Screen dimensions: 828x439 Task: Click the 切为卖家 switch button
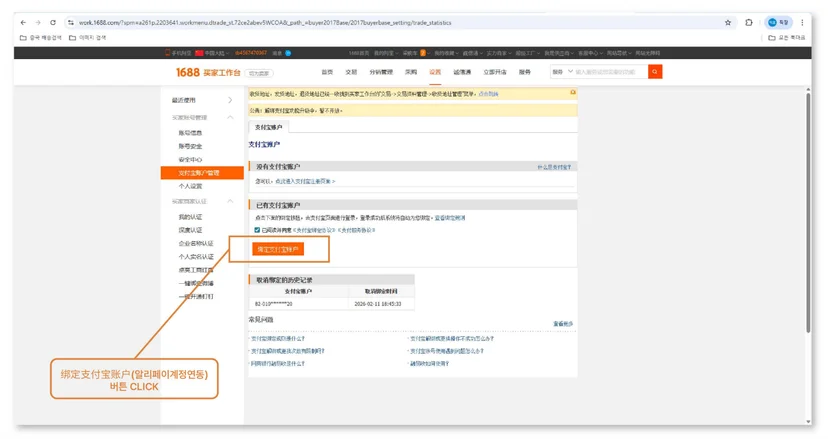[x=259, y=73]
